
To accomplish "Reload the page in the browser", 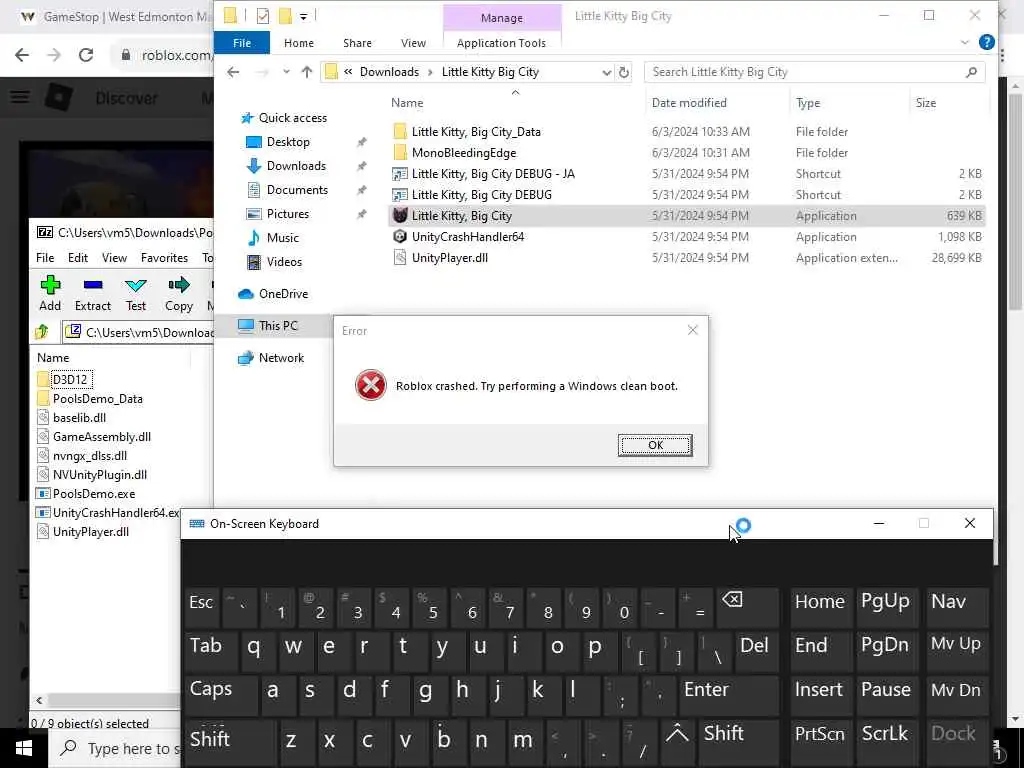I will pos(86,56).
